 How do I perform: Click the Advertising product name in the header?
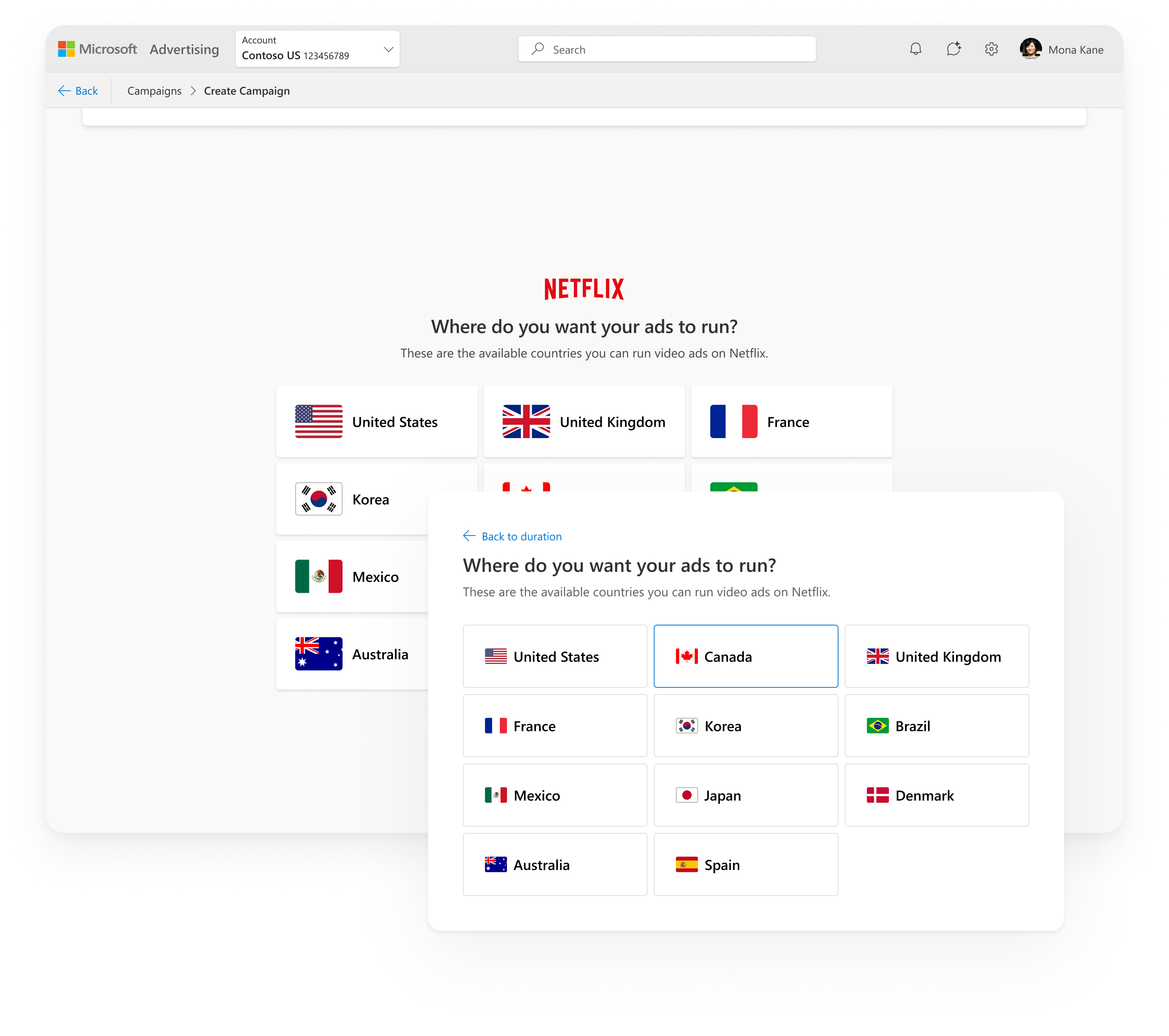click(x=184, y=50)
